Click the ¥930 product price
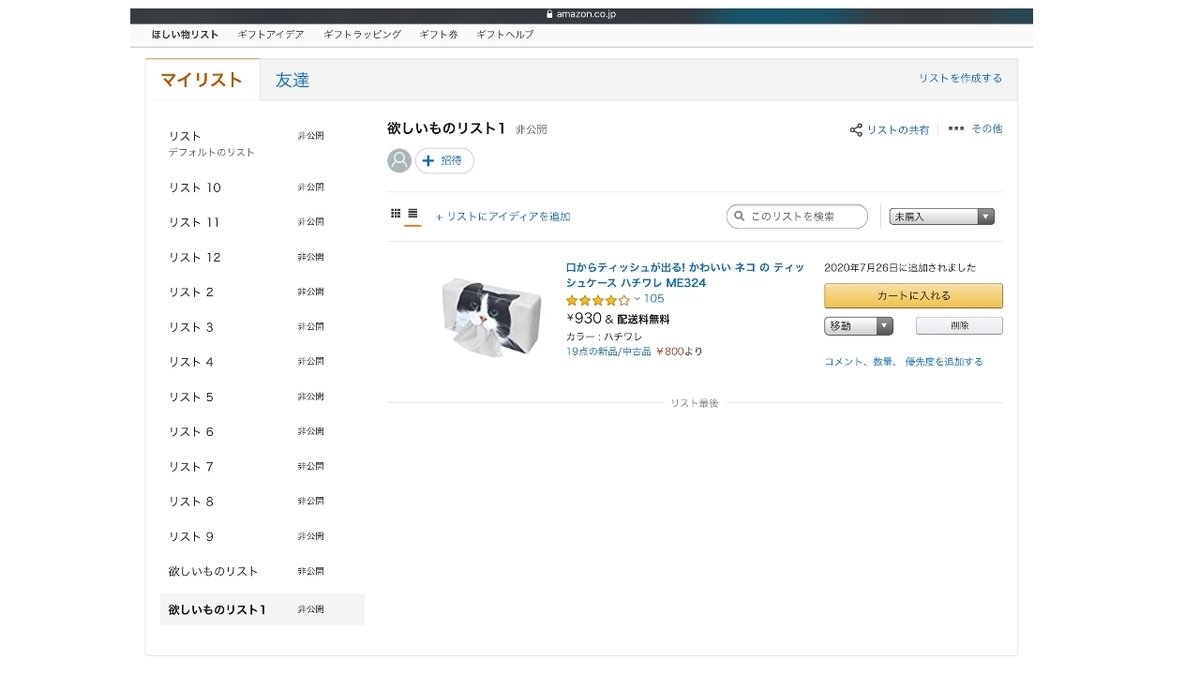1200x675 pixels. click(584, 319)
